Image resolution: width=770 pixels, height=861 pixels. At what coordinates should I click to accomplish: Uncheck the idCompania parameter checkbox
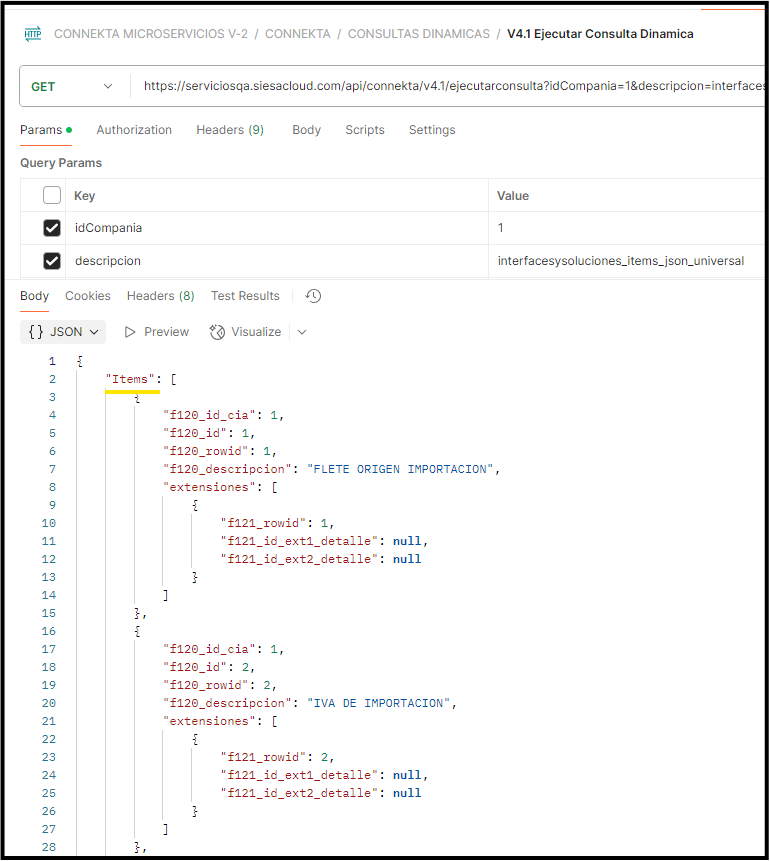[52, 228]
